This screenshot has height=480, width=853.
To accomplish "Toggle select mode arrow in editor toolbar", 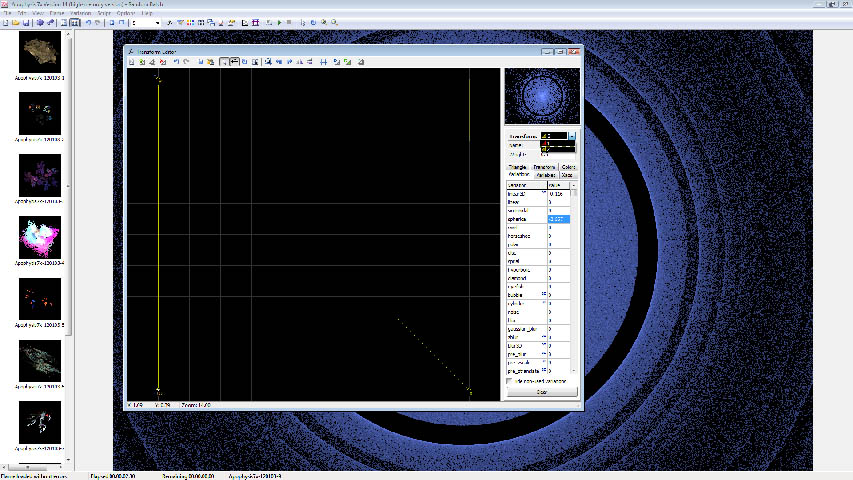I will 224,62.
